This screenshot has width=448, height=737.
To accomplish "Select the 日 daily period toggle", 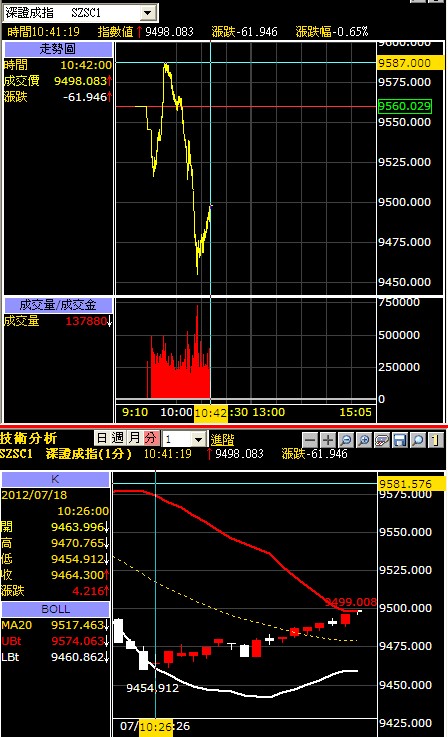I will (102, 439).
